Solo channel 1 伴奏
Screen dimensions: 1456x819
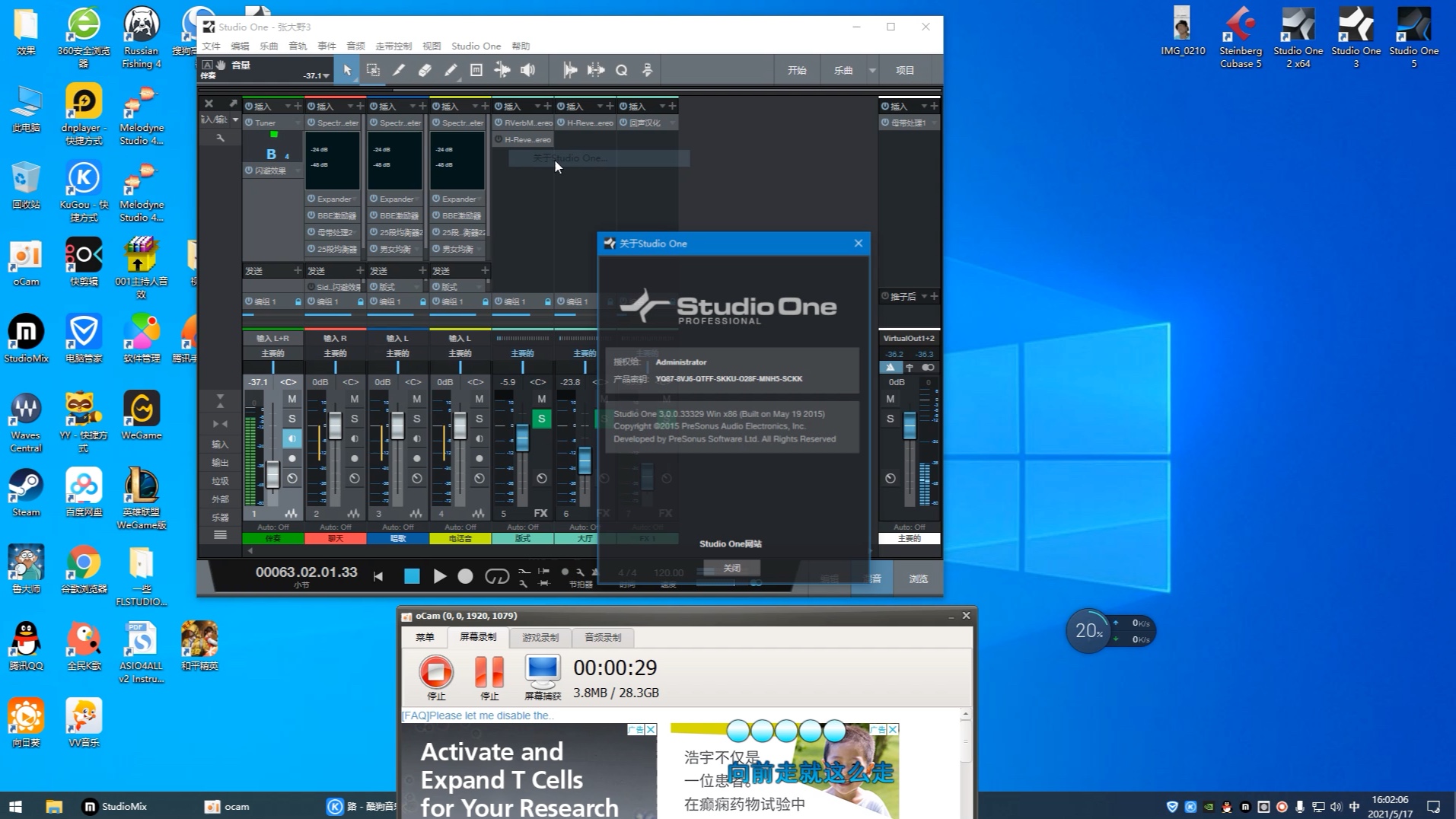(x=292, y=419)
